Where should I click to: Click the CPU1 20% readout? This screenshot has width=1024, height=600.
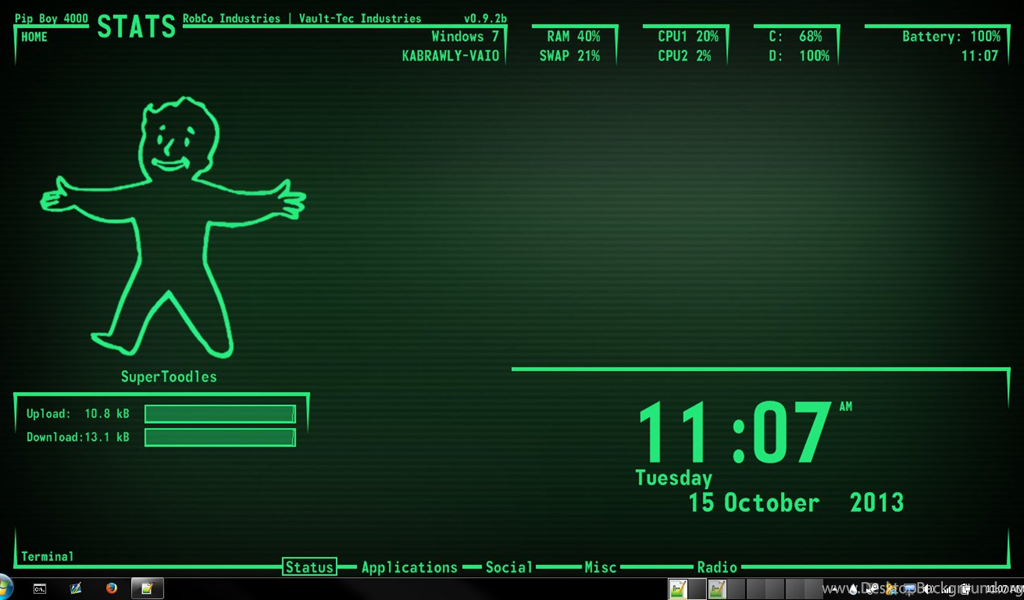[x=688, y=37]
